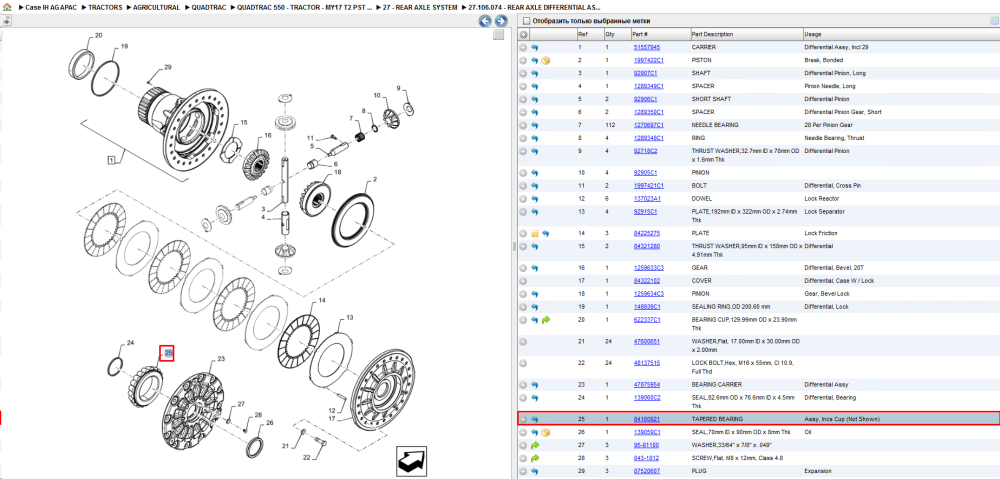Open part number 1270697C1 link
The height and width of the screenshot is (479, 1000).
649,125
